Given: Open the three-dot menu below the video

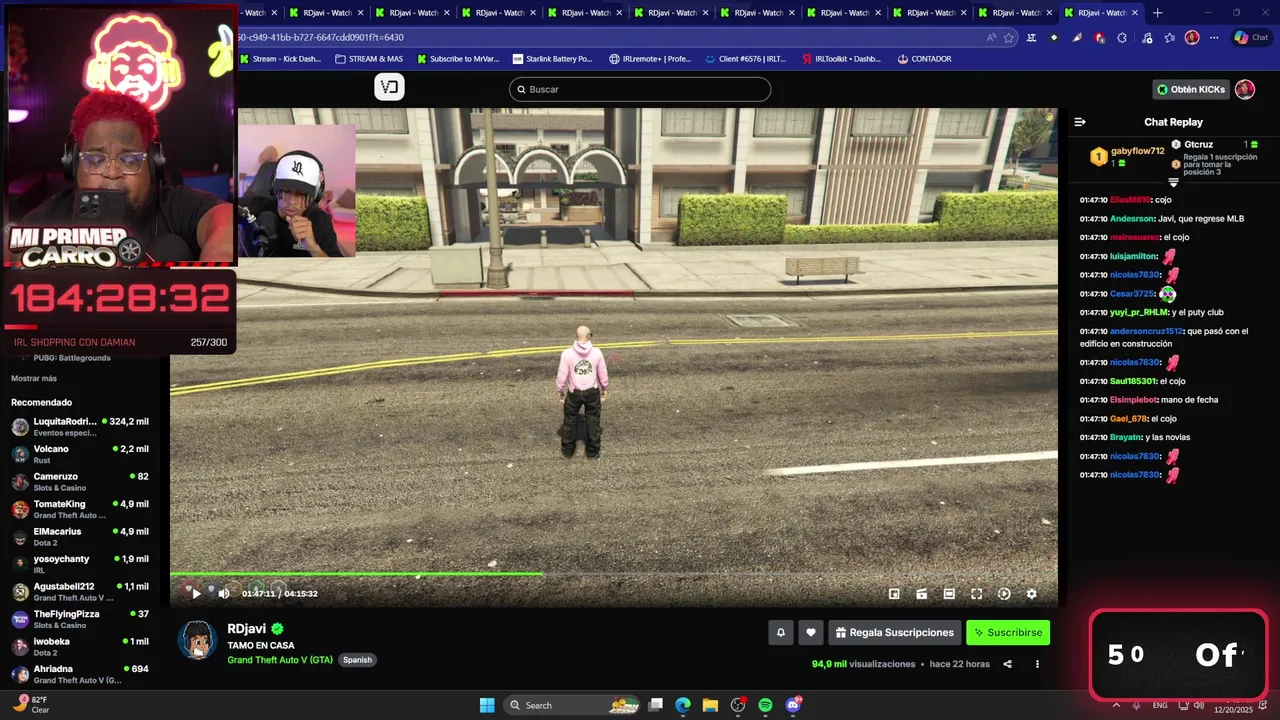Looking at the screenshot, I should click(1037, 664).
